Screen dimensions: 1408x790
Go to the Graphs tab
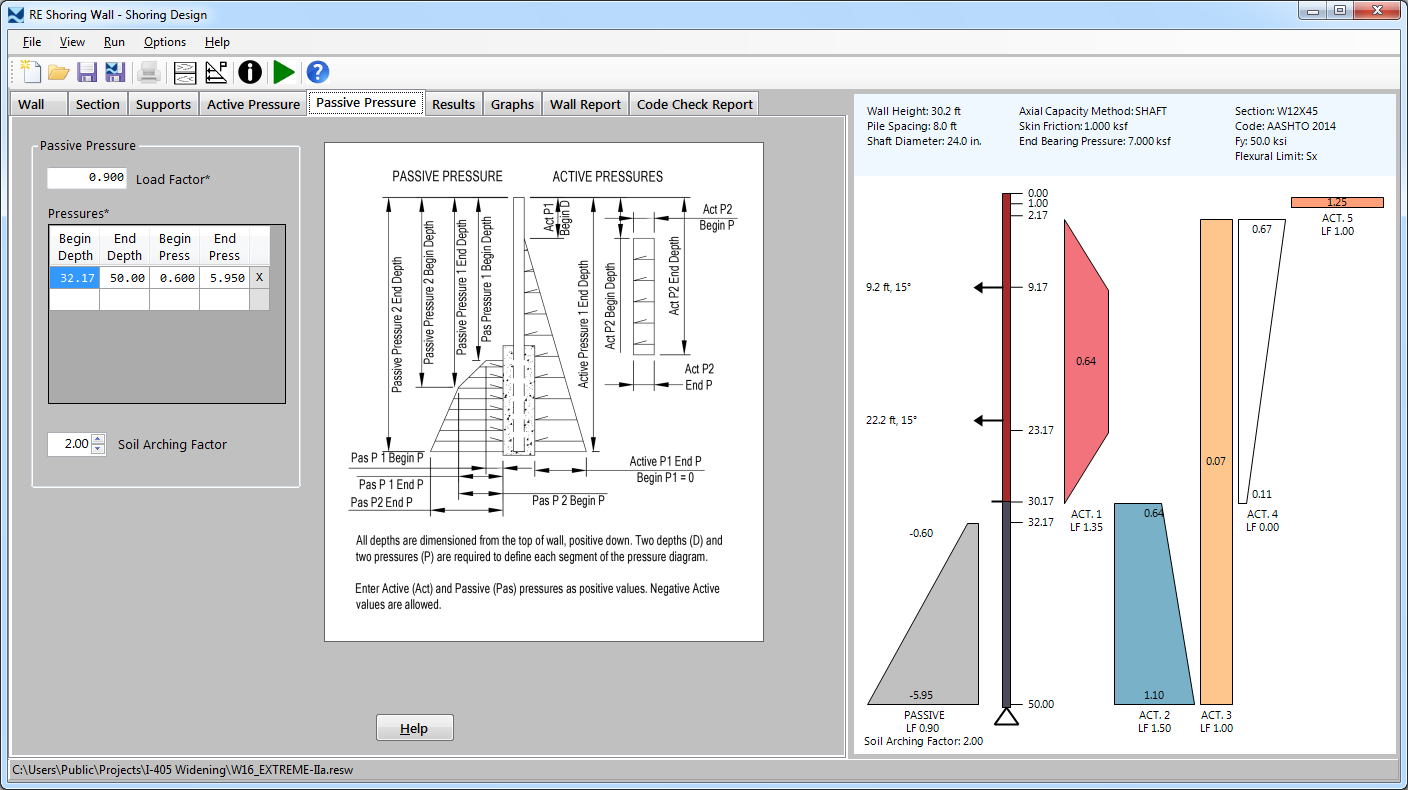click(x=512, y=104)
